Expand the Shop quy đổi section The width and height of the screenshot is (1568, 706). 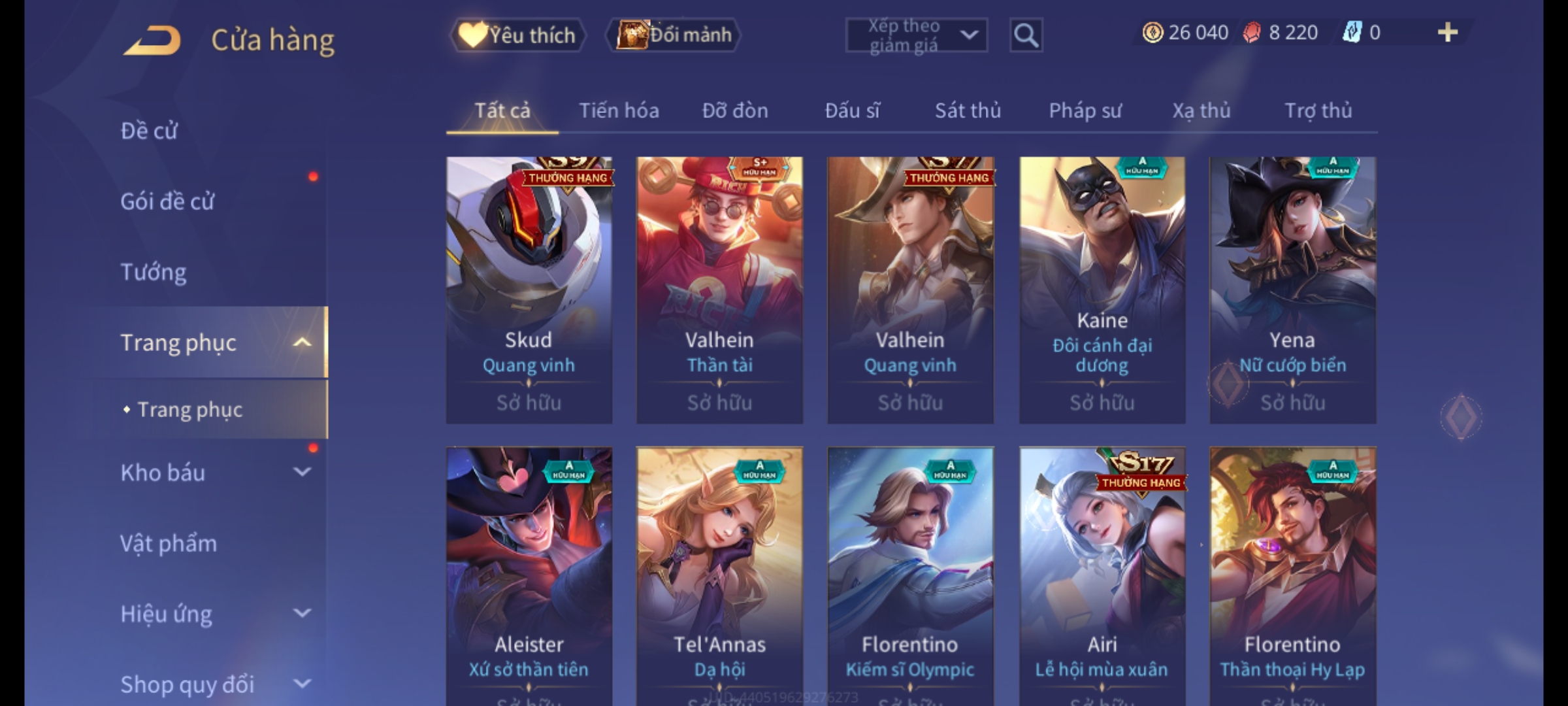[302, 683]
